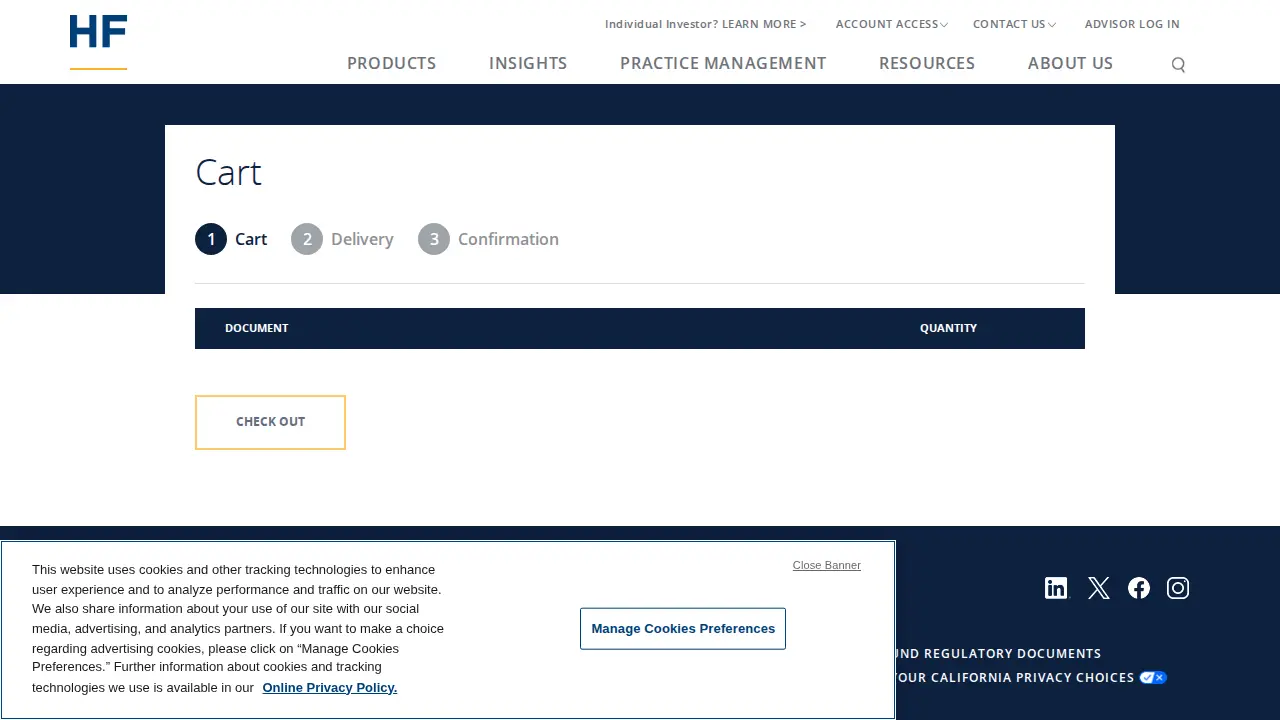Click the Document column header
This screenshot has width=1280, height=720.
(257, 328)
